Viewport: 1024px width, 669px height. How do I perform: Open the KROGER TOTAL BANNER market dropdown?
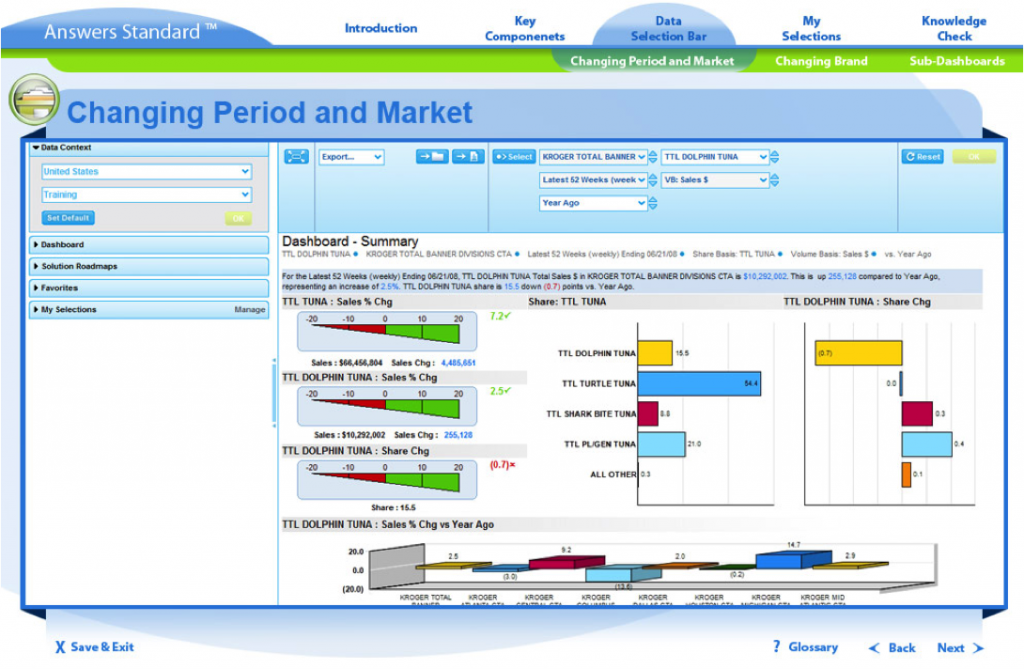click(593, 157)
